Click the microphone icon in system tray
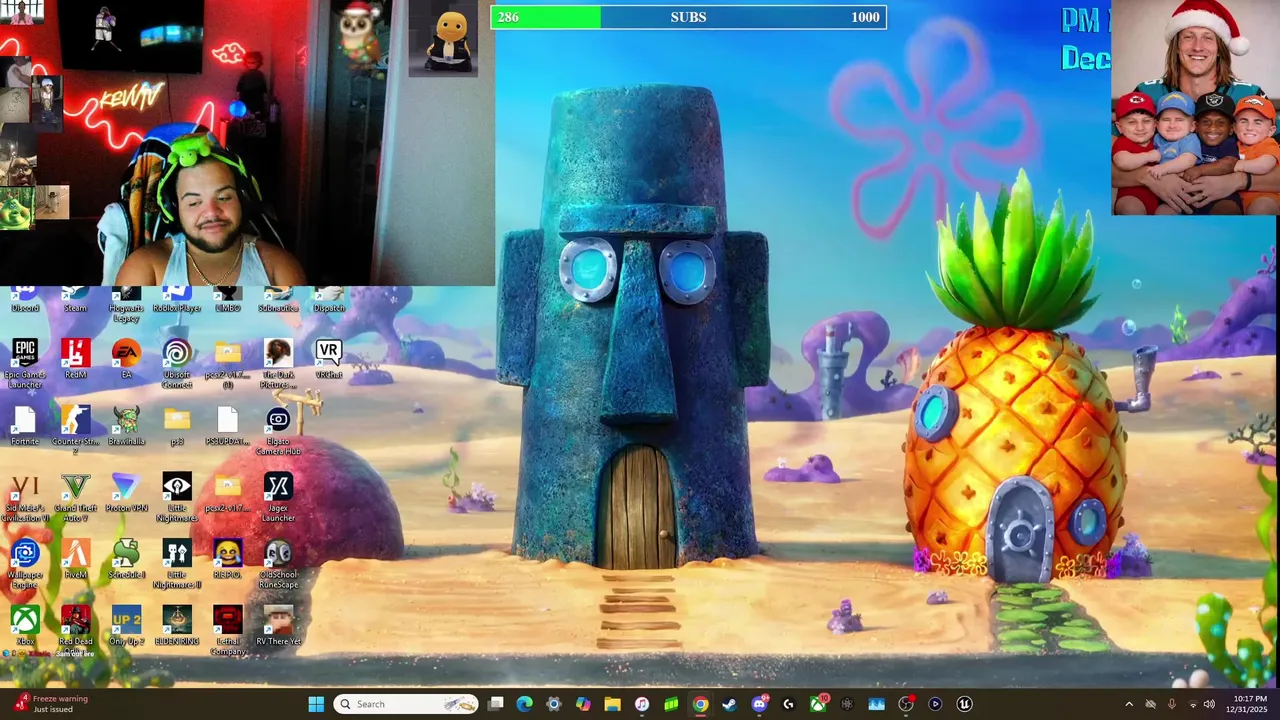1280x720 pixels. tap(1171, 704)
